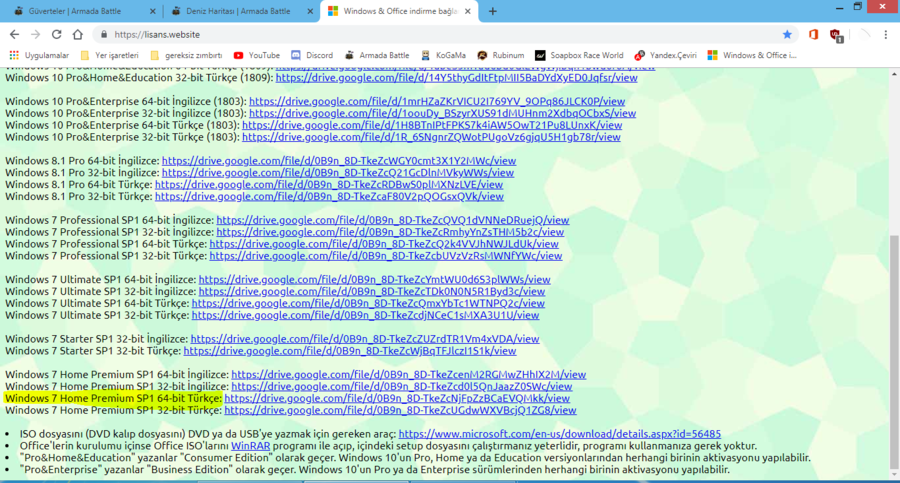
Task: Open Windows 8.1 Pro 64-bit İngilizce link
Action: click(339, 161)
